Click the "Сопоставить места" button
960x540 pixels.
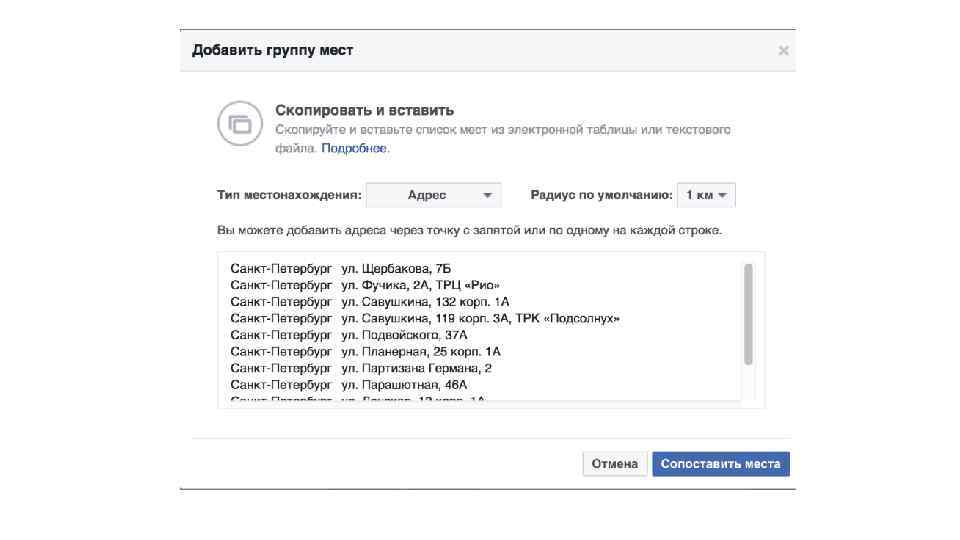point(721,464)
